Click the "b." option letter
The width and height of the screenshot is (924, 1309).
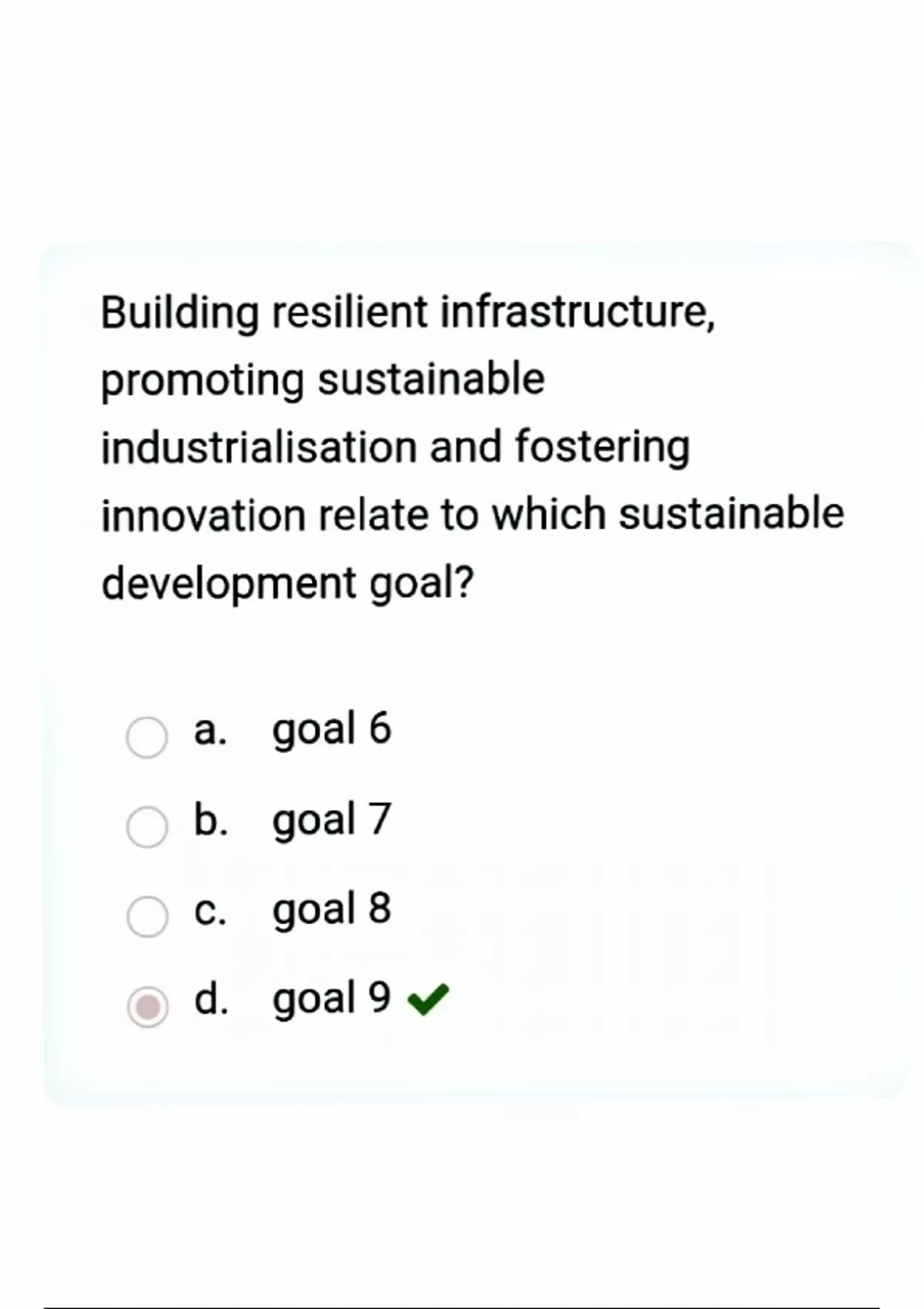click(x=210, y=819)
